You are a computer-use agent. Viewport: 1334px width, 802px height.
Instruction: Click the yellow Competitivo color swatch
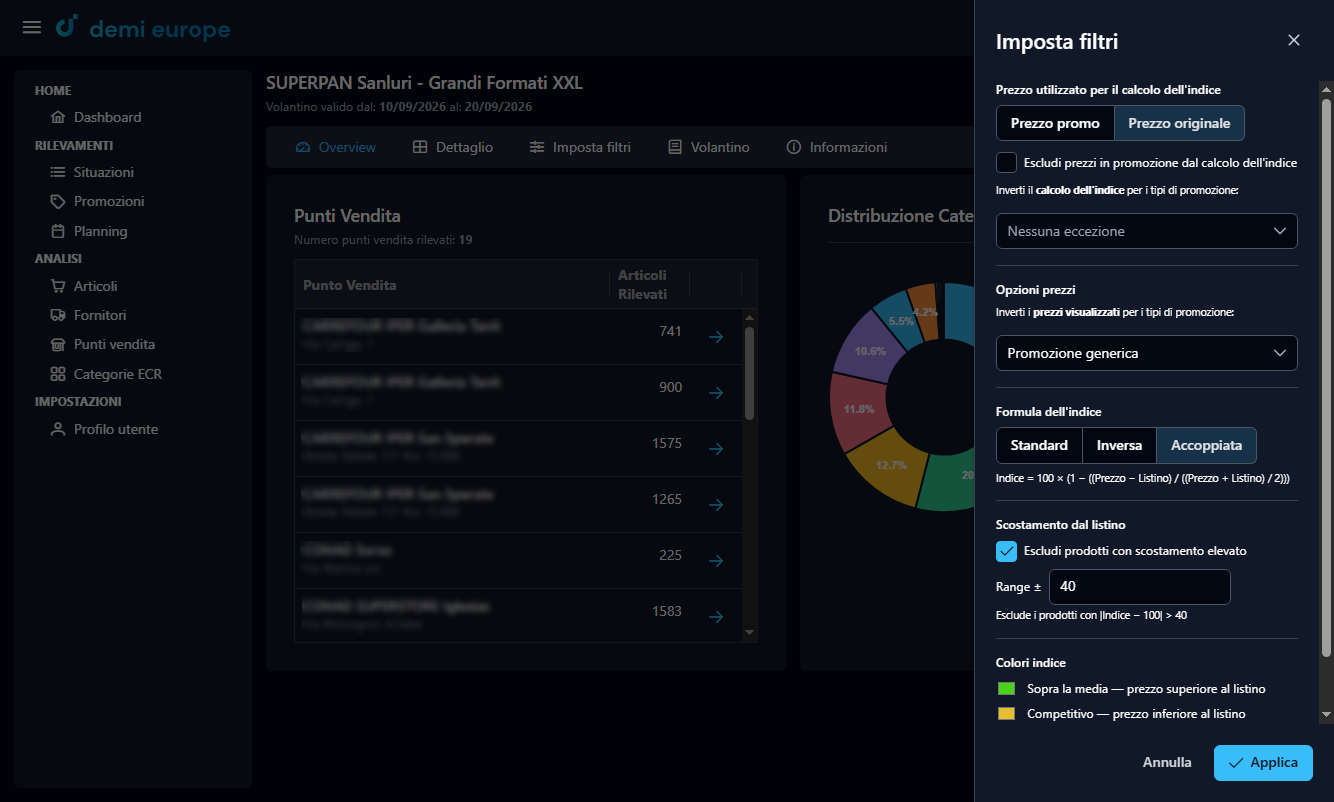pos(1007,714)
